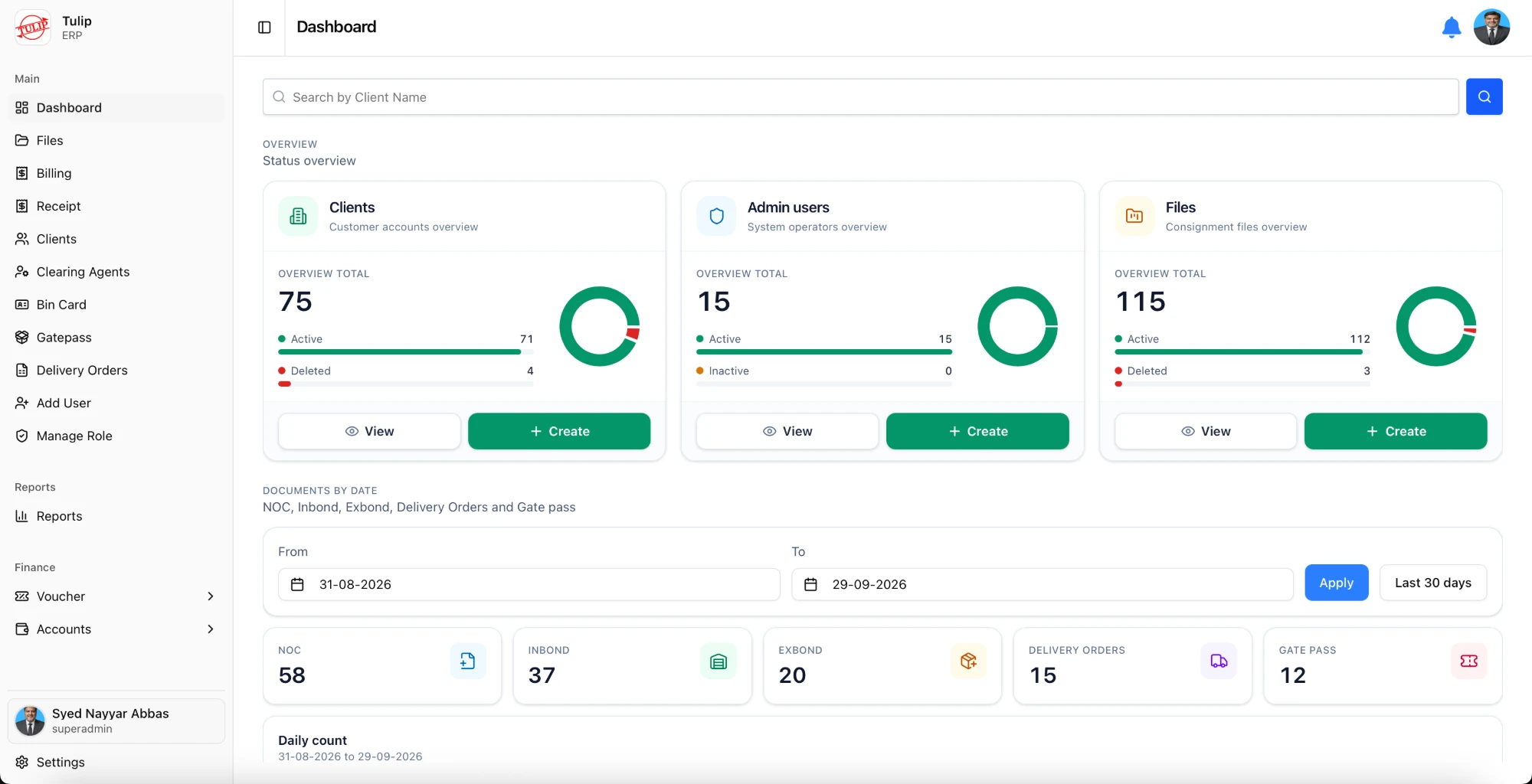This screenshot has height=784, width=1532.
Task: Click the Delivery Orders truck icon
Action: tap(1218, 661)
